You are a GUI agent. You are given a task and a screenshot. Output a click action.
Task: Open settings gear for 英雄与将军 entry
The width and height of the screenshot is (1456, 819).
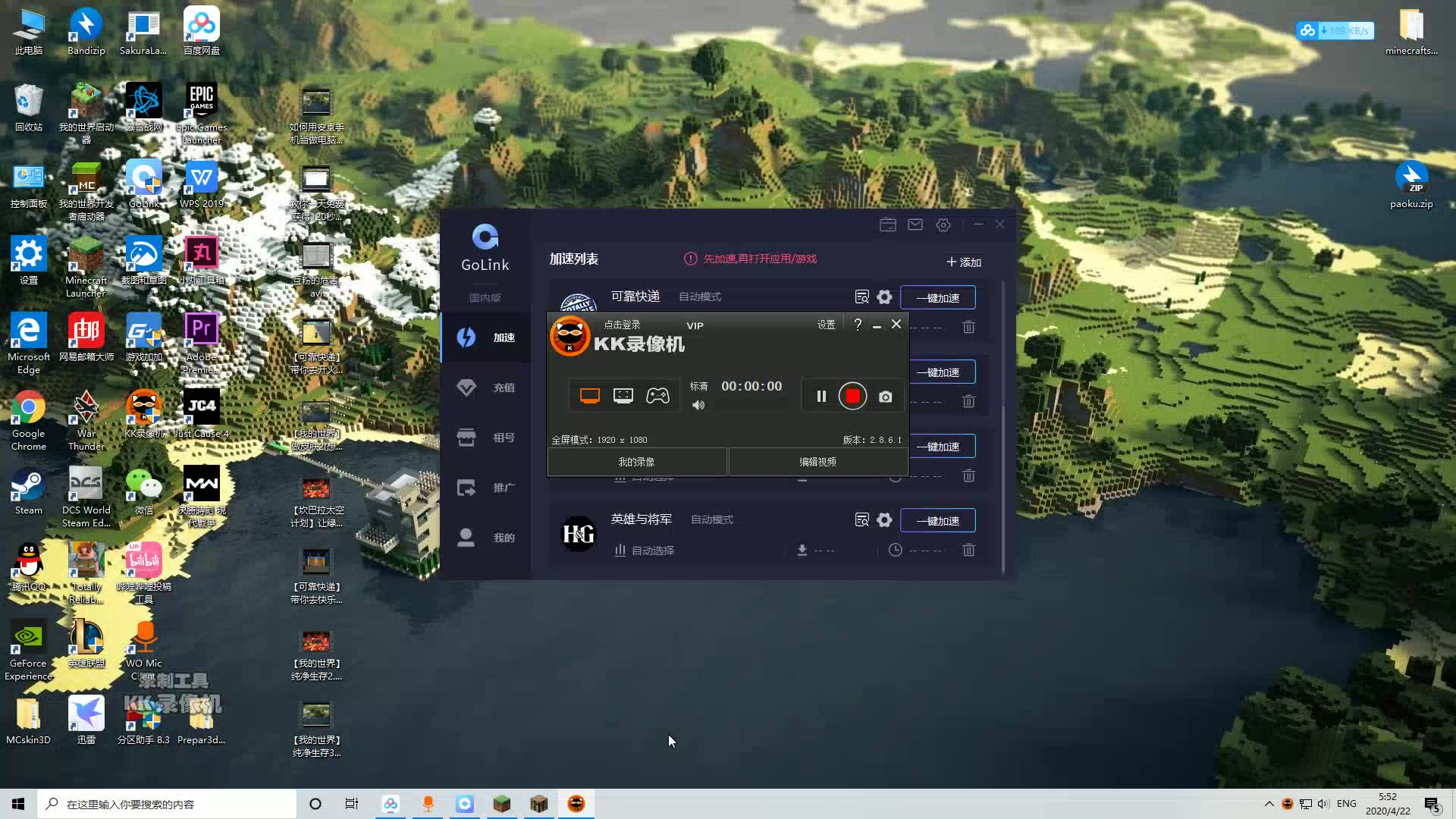click(x=884, y=520)
